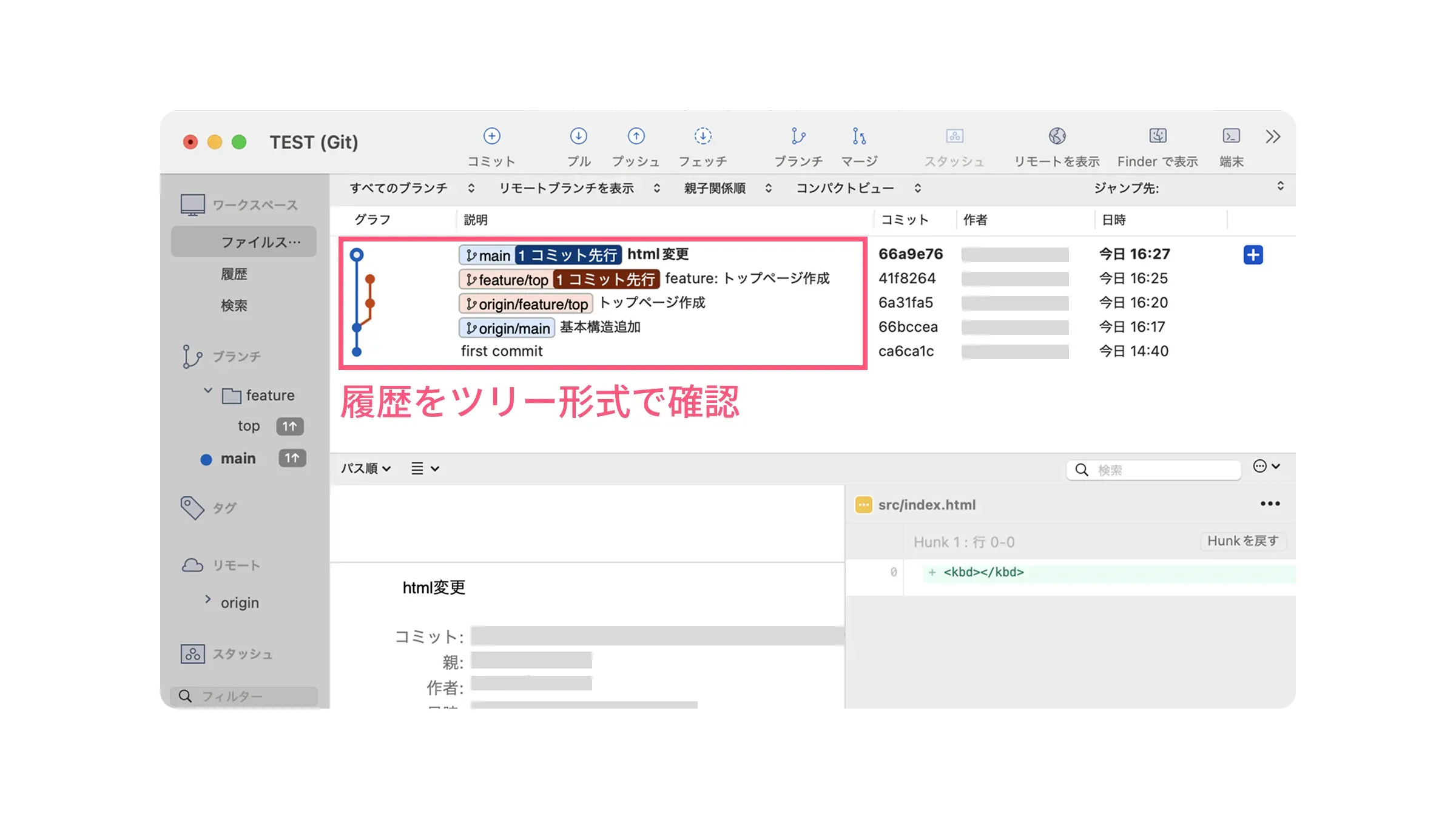Click the プル (Pull) toolbar icon
The width and height of the screenshot is (1456, 819).
point(578,136)
